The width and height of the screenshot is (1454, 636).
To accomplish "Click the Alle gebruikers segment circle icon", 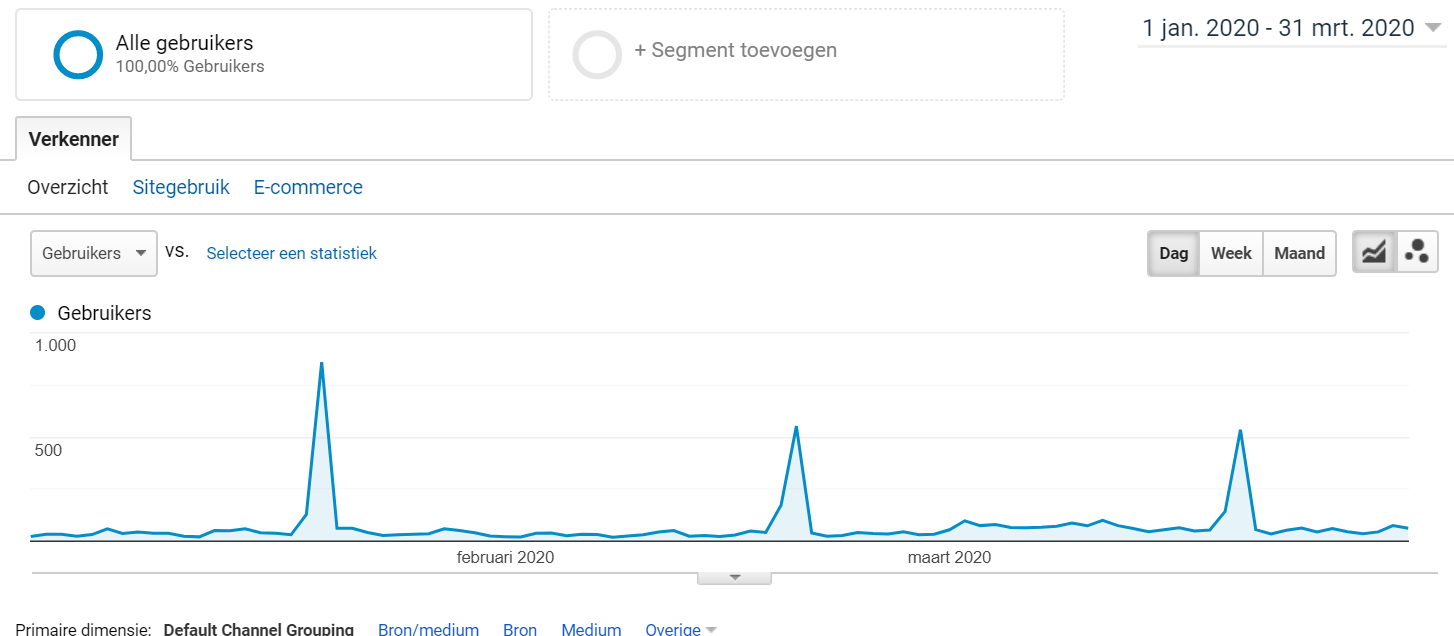I will 78,54.
